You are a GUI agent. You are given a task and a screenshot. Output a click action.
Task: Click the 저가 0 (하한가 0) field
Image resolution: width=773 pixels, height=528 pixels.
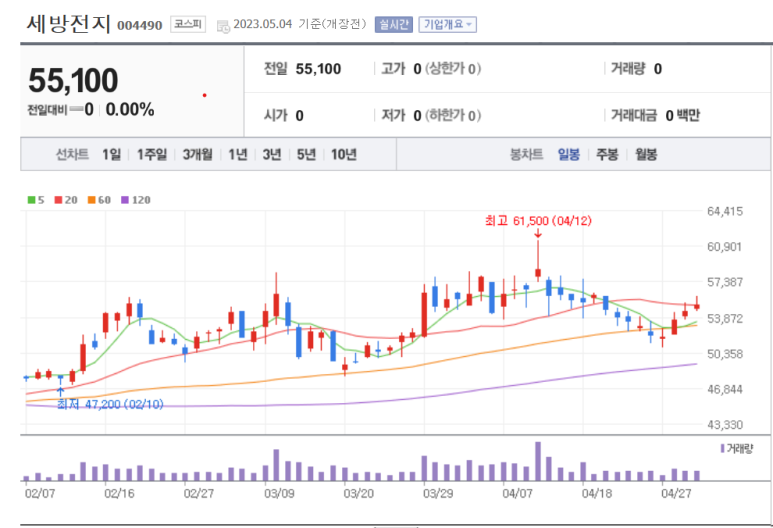pos(431,115)
